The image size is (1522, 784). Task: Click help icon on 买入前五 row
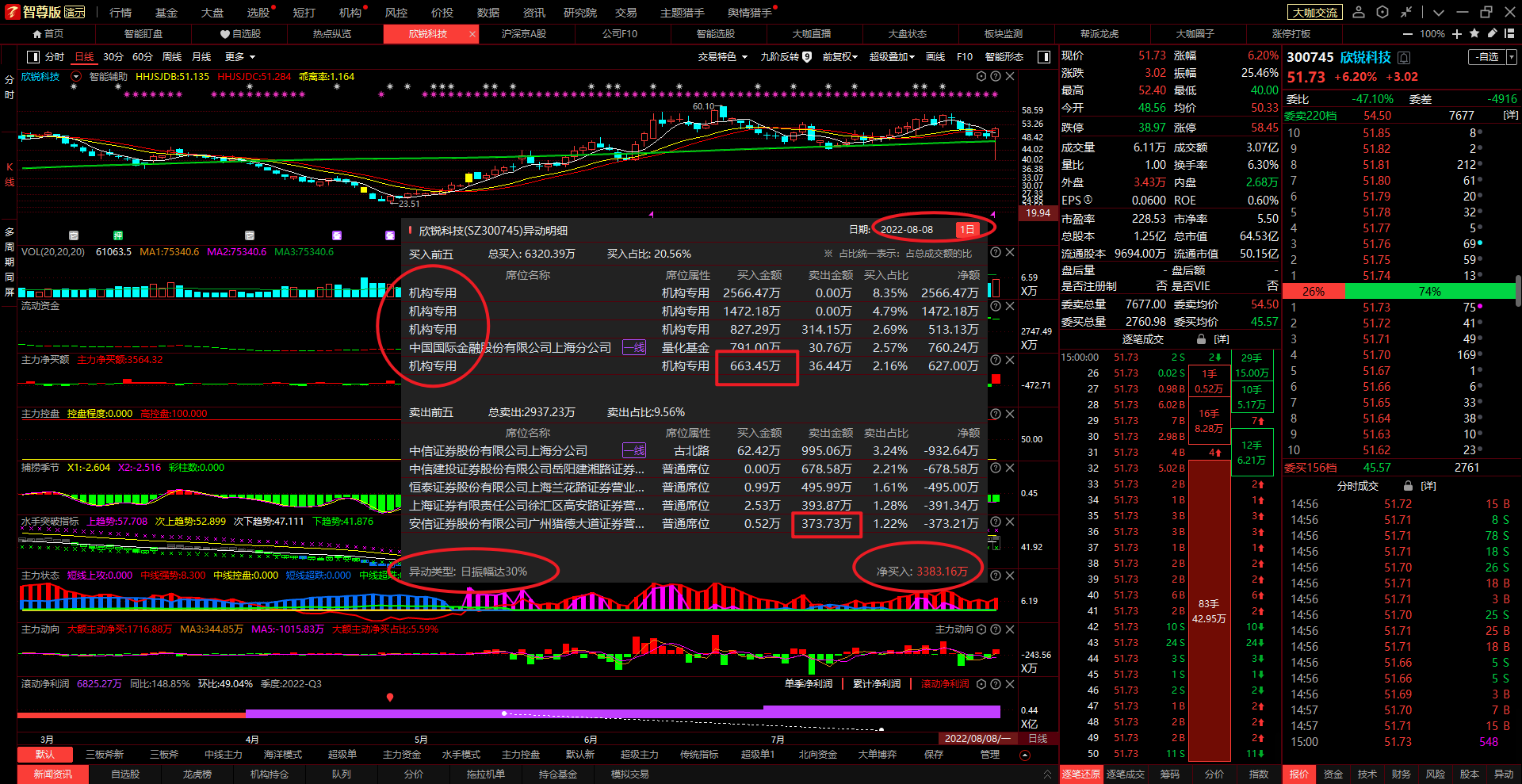[x=996, y=252]
